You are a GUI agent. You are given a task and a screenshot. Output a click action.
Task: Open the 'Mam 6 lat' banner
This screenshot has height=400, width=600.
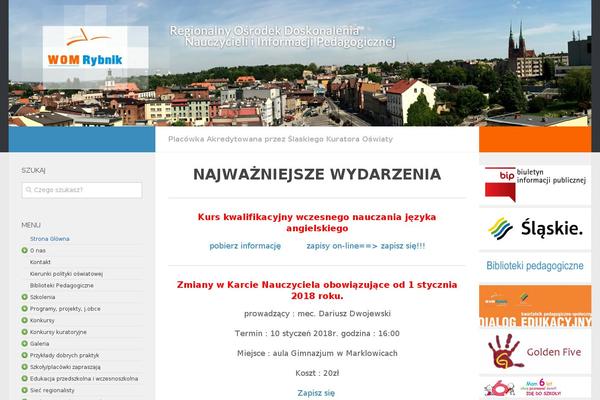pos(535,388)
